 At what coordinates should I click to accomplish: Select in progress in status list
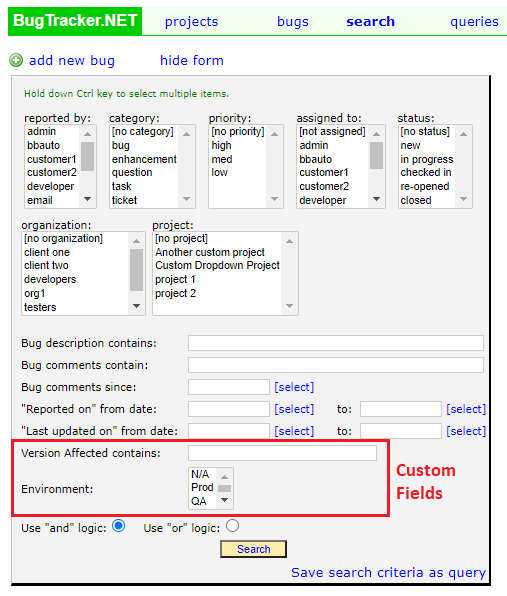(427, 159)
